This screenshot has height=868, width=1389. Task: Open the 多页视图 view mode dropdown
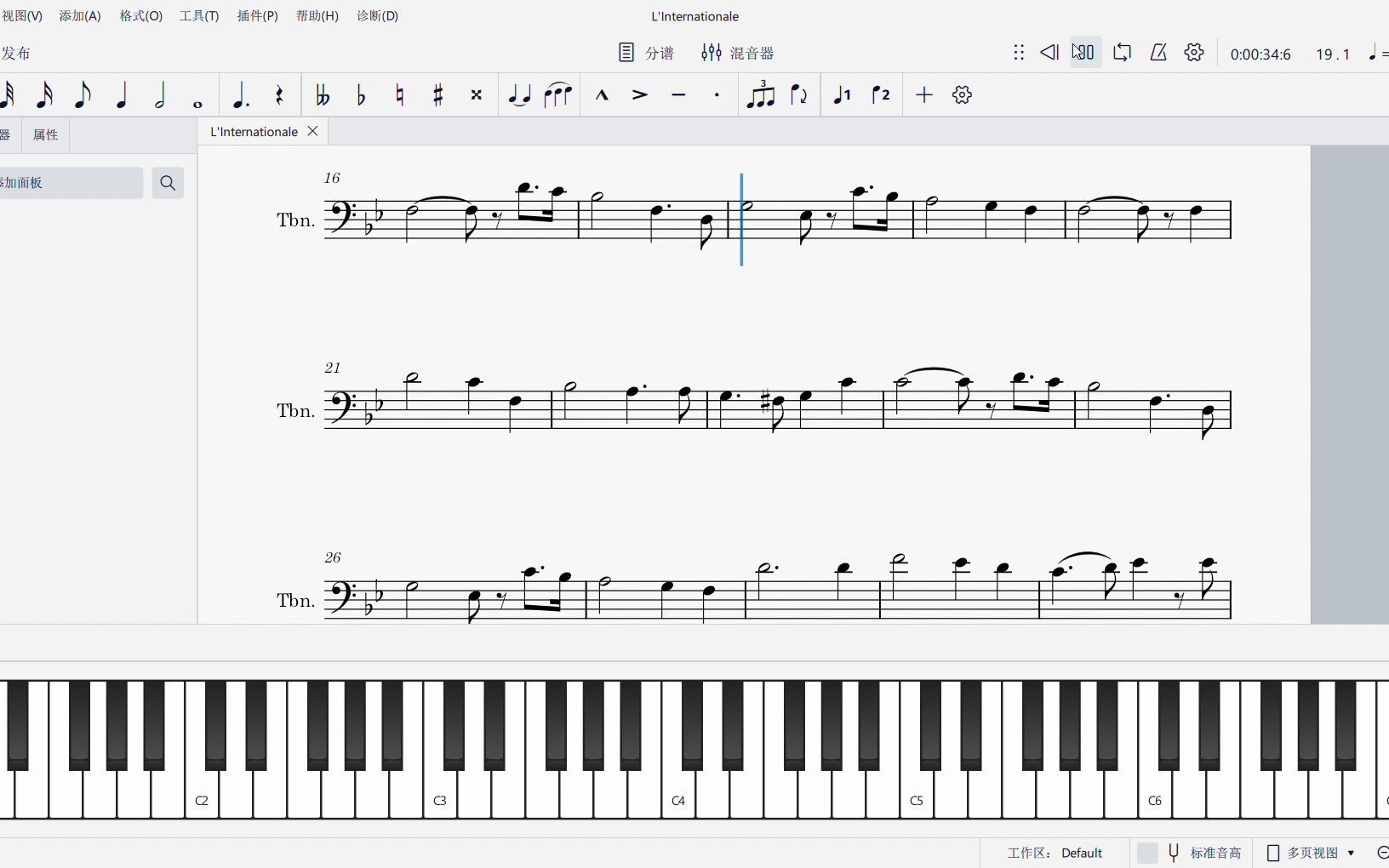(x=1312, y=853)
